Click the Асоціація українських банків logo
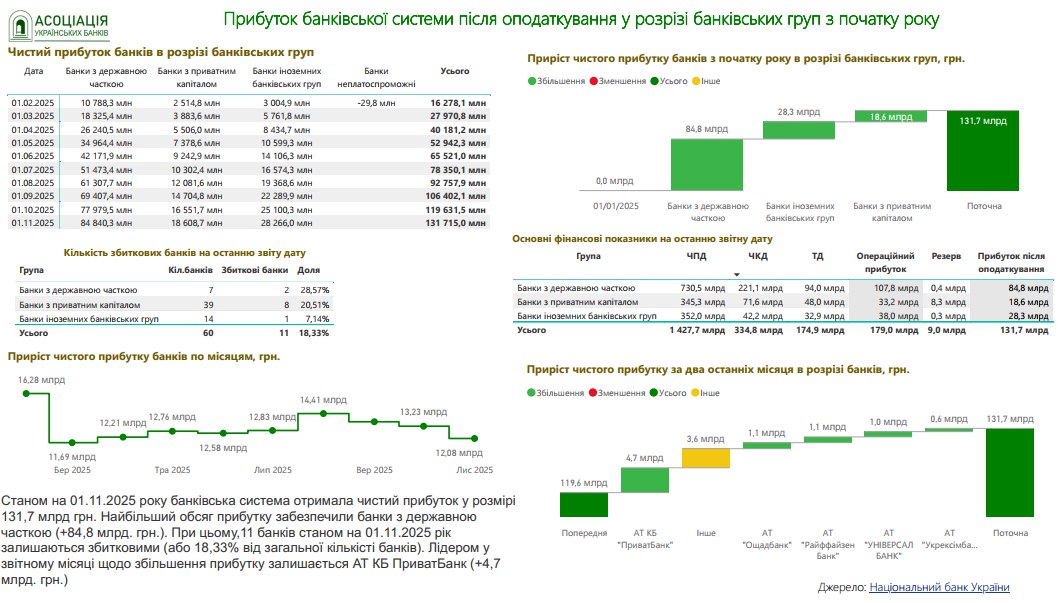 click(59, 25)
